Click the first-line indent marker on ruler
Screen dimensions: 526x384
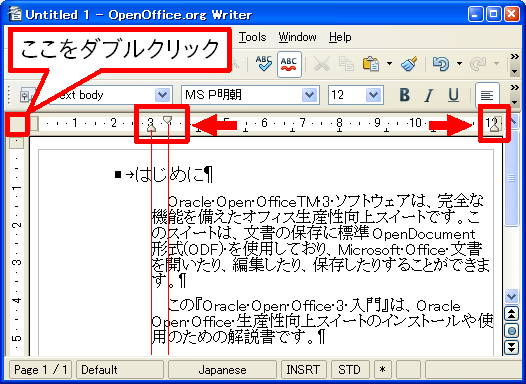coord(167,119)
